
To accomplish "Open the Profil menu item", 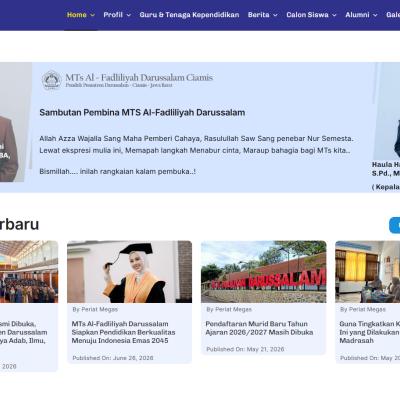I will [113, 15].
